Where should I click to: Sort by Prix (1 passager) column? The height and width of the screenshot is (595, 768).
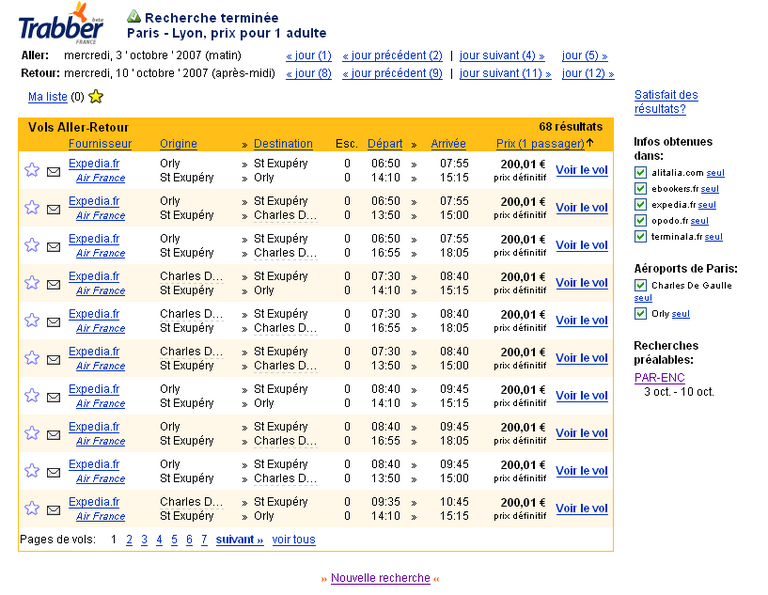(540, 143)
